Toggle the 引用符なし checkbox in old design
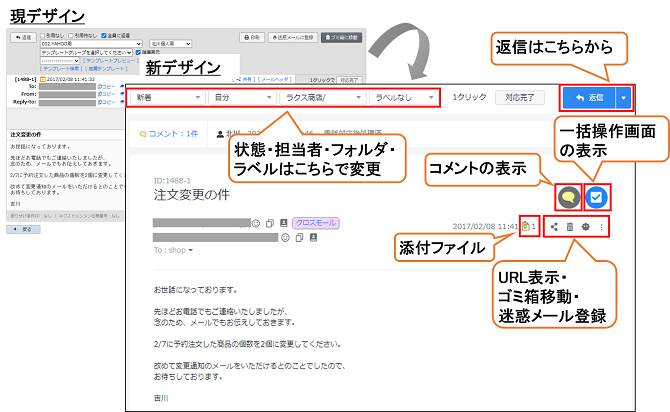This screenshot has height=412, width=670. tap(71, 35)
